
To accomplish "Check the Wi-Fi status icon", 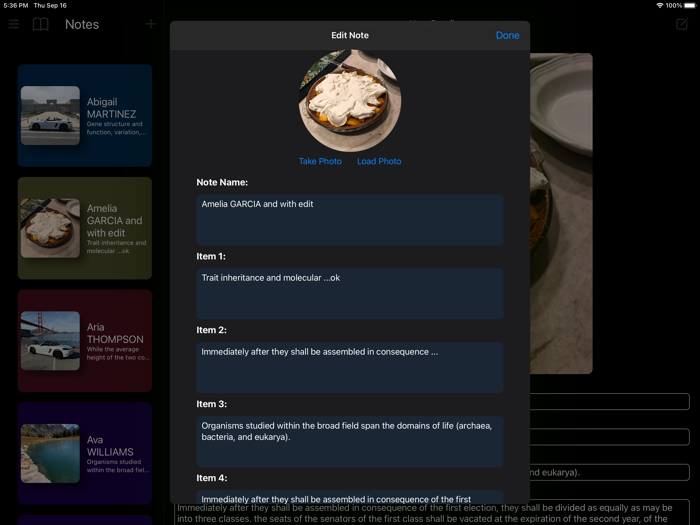I will tap(659, 5).
